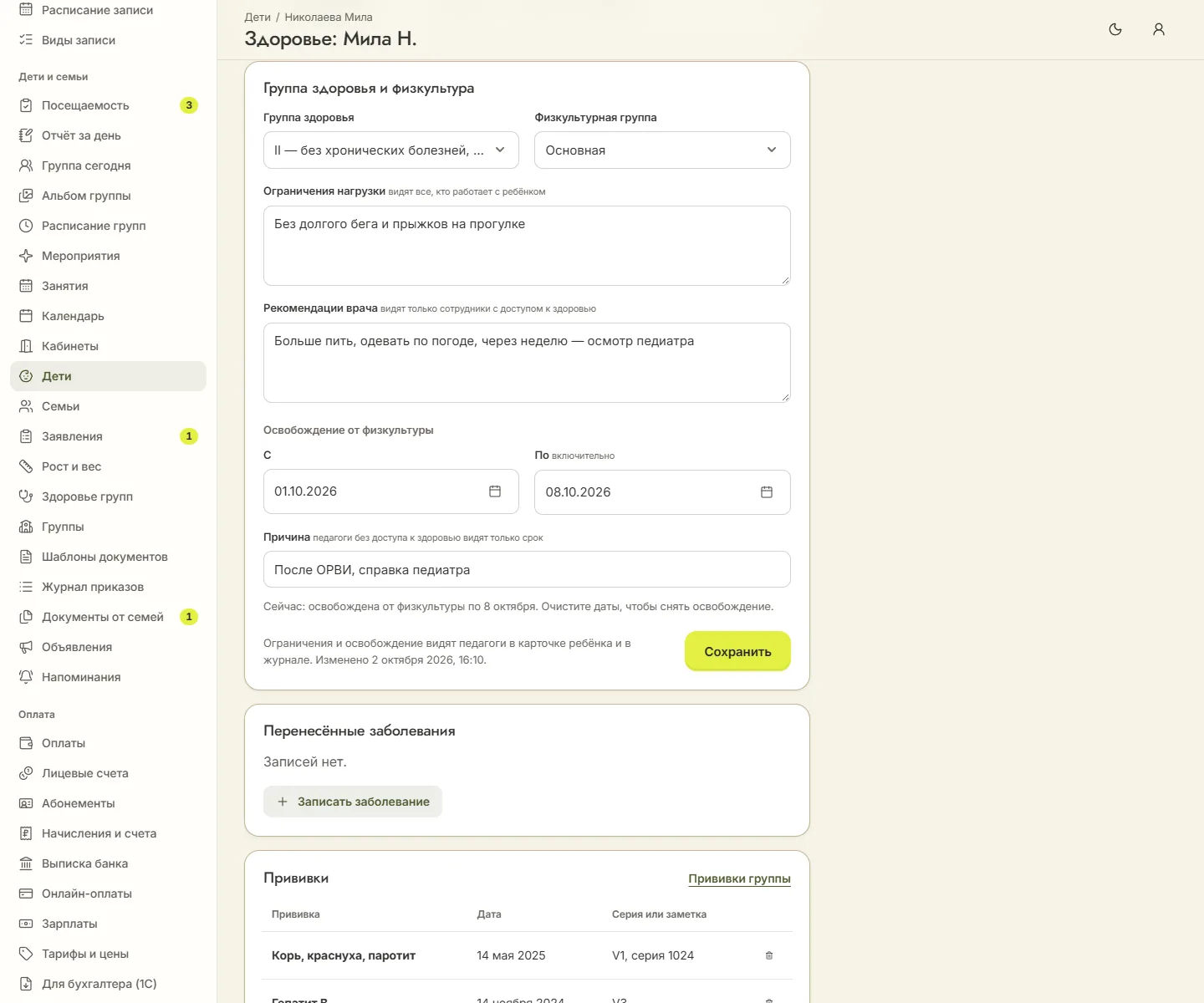Viewport: 1204px width, 1003px height.
Task: Open calendar picker for the 01.10.2026 date
Action: [x=495, y=491]
